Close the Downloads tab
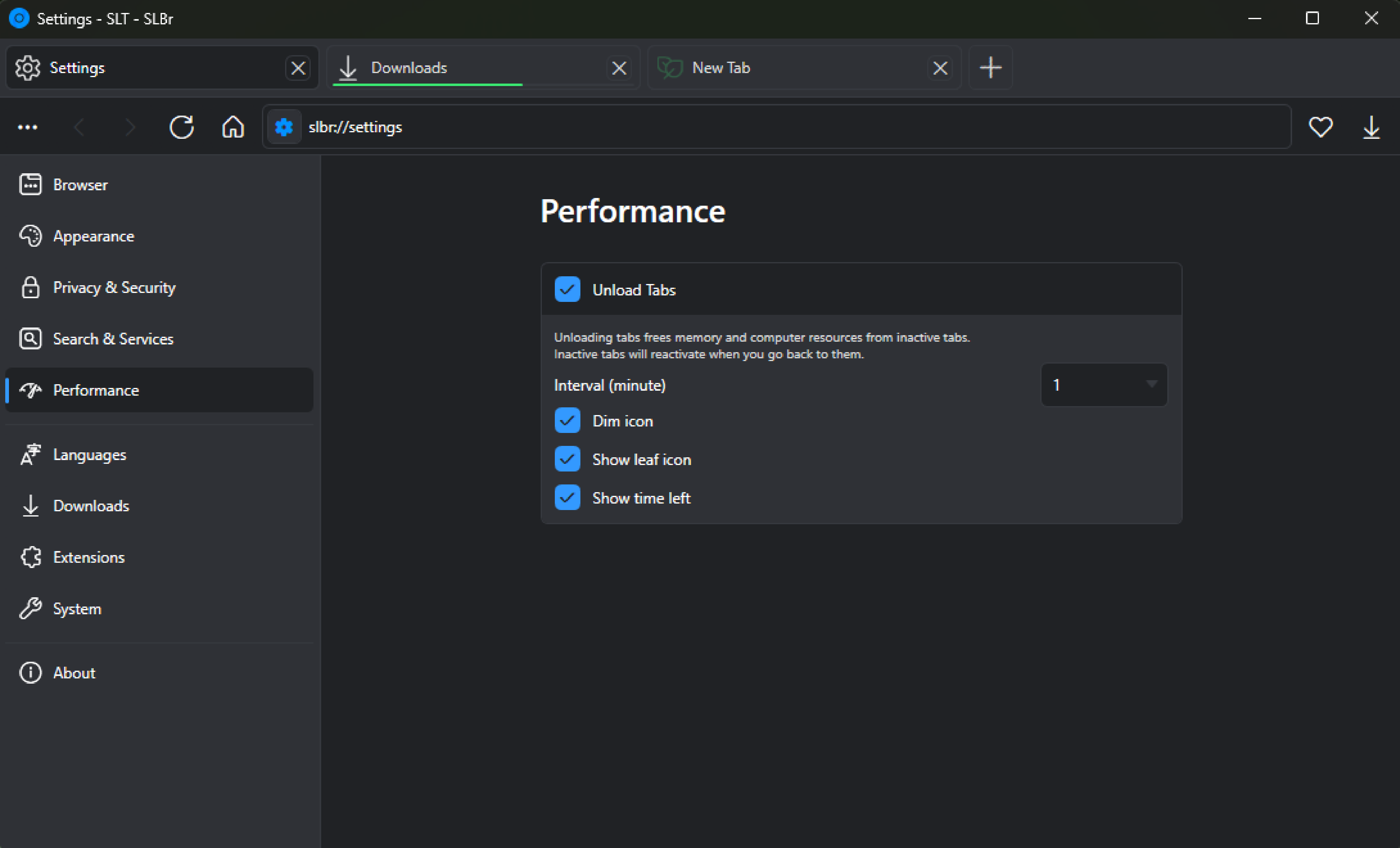This screenshot has width=1400, height=848. pyautogui.click(x=619, y=68)
